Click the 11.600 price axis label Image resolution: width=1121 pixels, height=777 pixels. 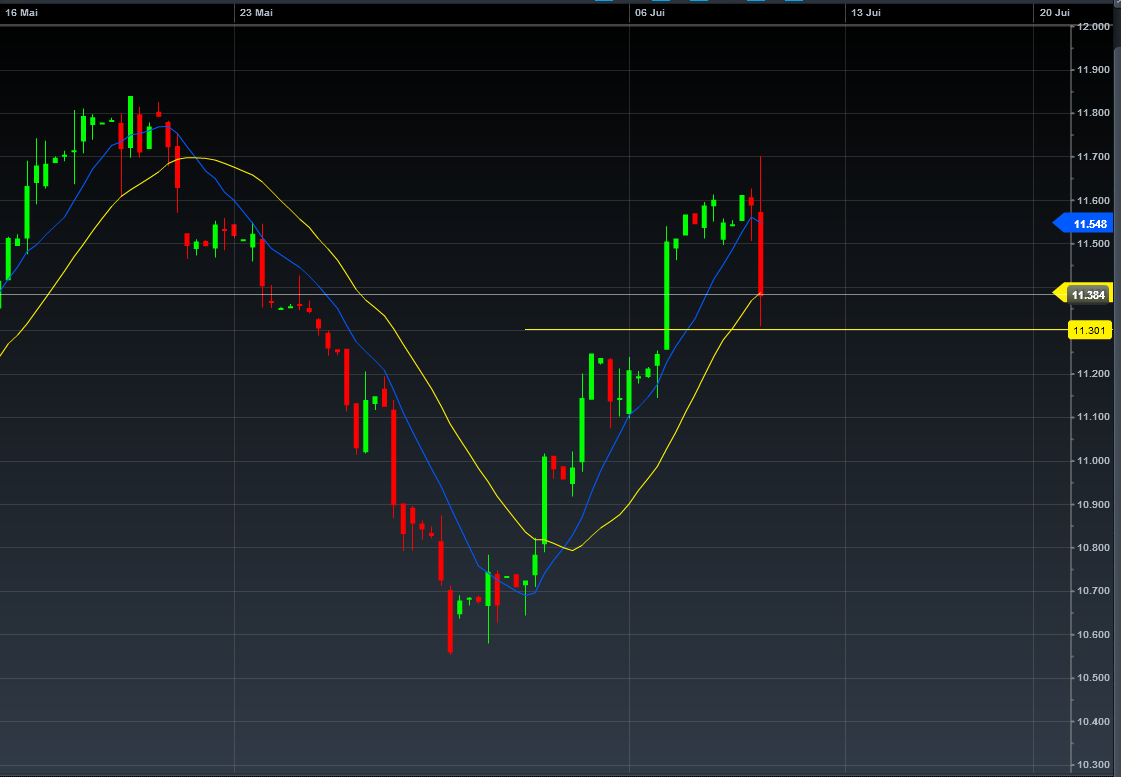click(x=1094, y=200)
